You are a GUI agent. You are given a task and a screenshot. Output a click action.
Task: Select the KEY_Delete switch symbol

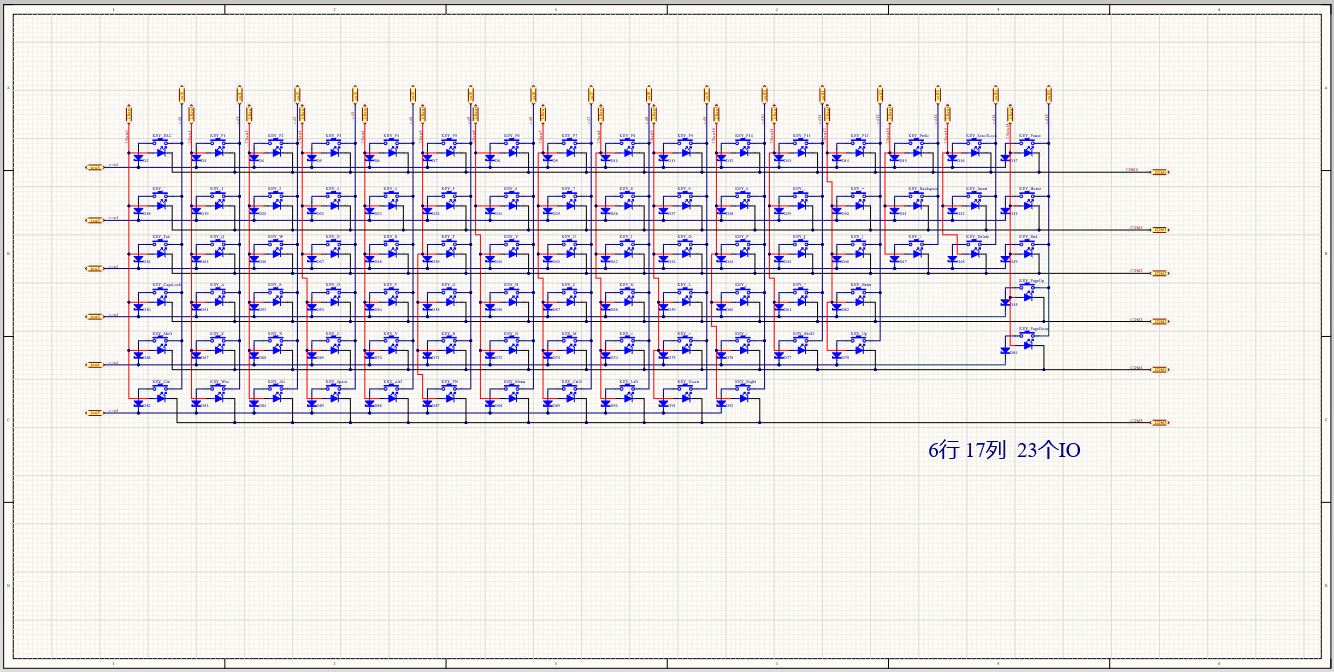(x=973, y=243)
